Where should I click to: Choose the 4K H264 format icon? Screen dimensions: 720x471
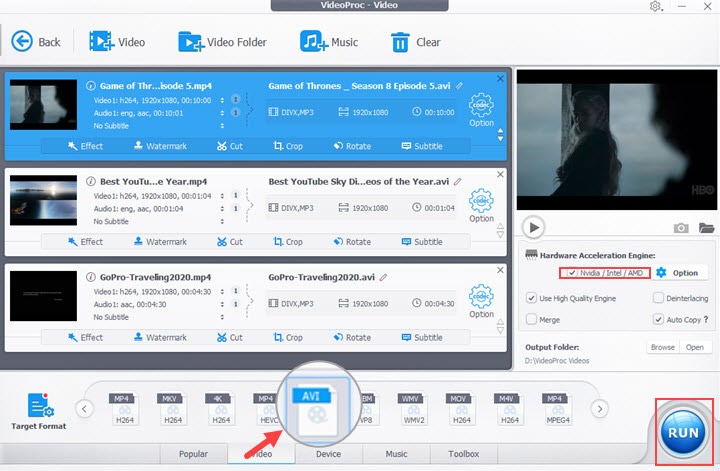221,408
